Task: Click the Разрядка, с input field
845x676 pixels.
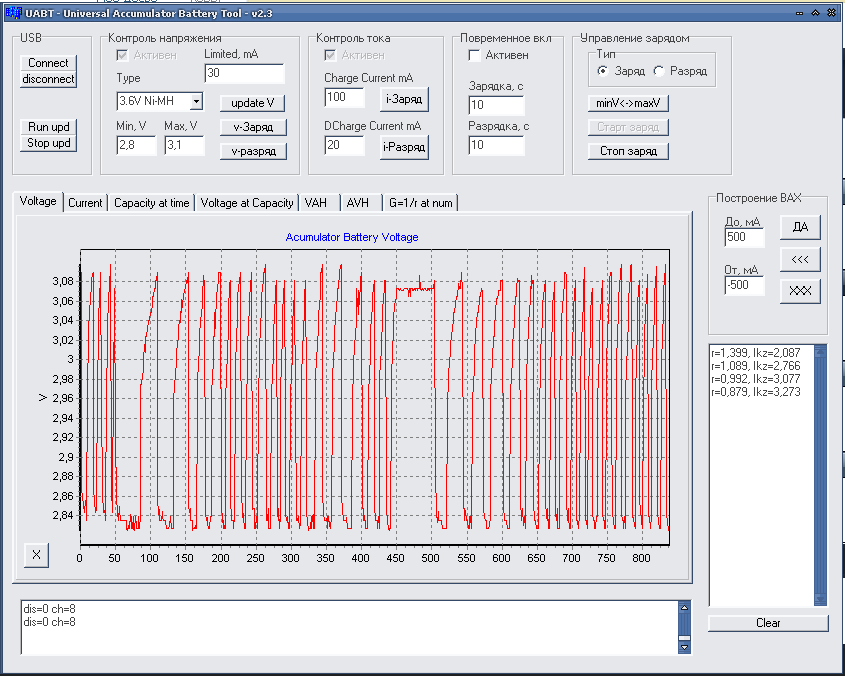Action: (x=496, y=145)
